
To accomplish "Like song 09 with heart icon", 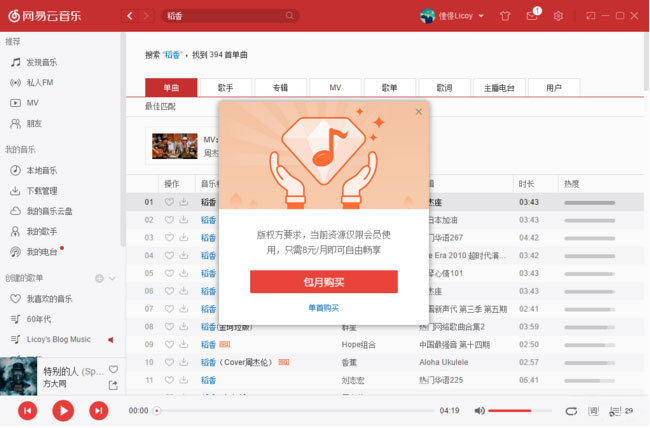I will tap(169, 345).
